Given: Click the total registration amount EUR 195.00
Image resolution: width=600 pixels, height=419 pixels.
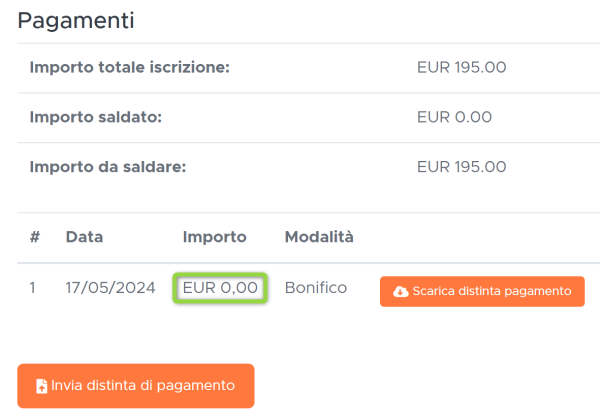Looking at the screenshot, I should click(x=461, y=67).
